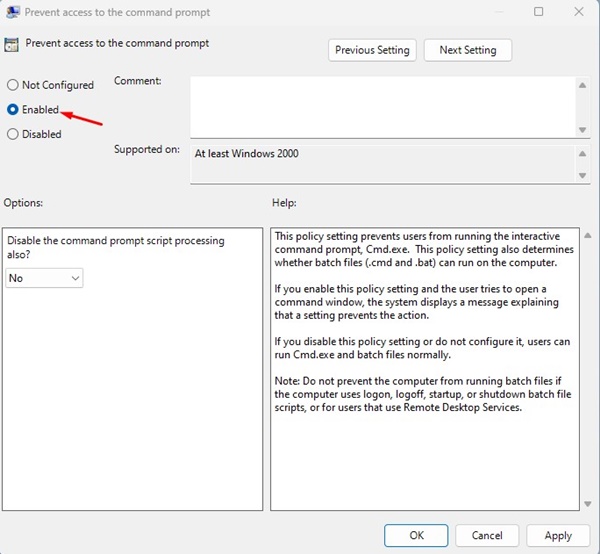This screenshot has width=600, height=554.
Task: Click inside the Comment text box
Action: click(383, 107)
